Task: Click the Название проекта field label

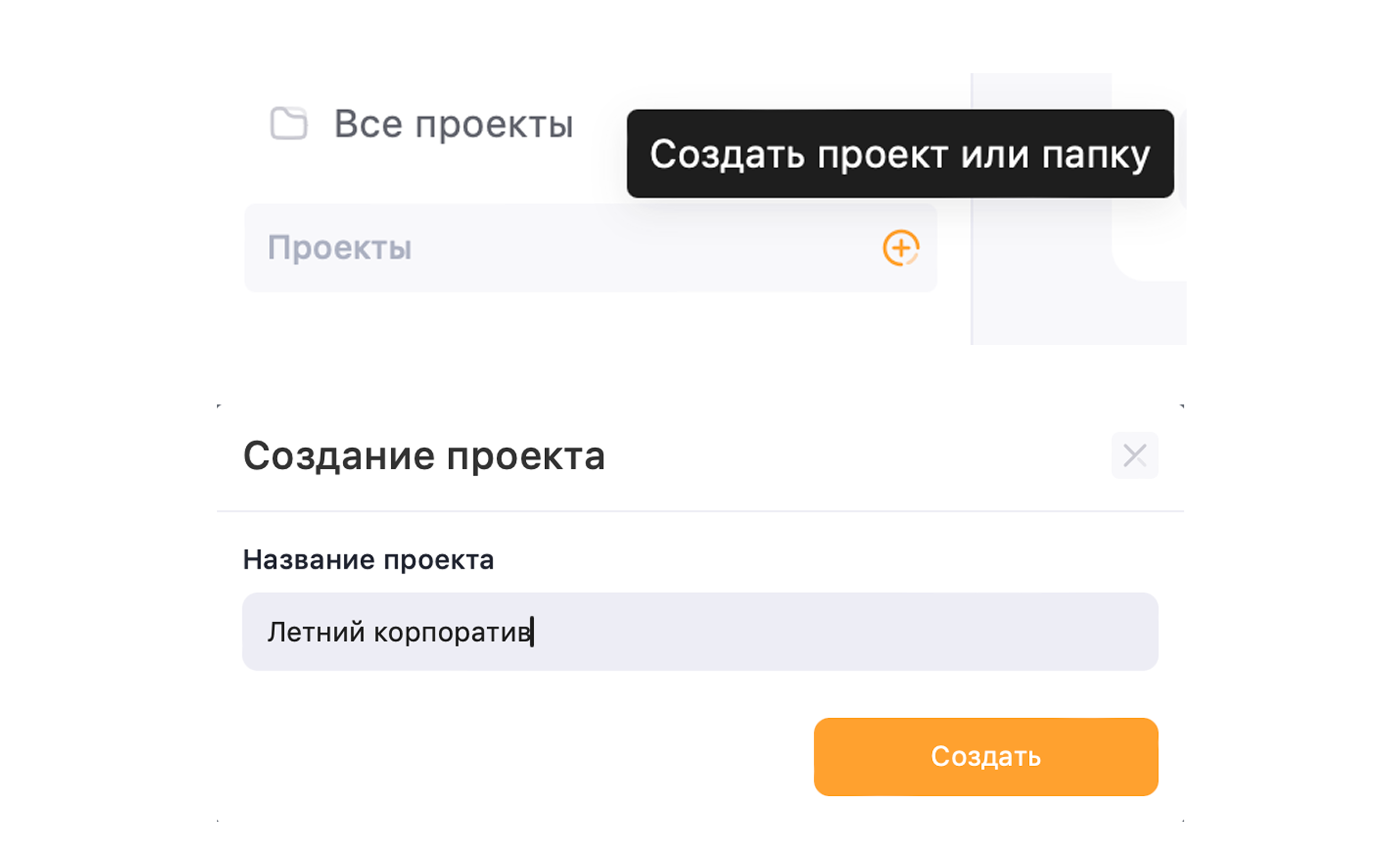Action: click(368, 560)
